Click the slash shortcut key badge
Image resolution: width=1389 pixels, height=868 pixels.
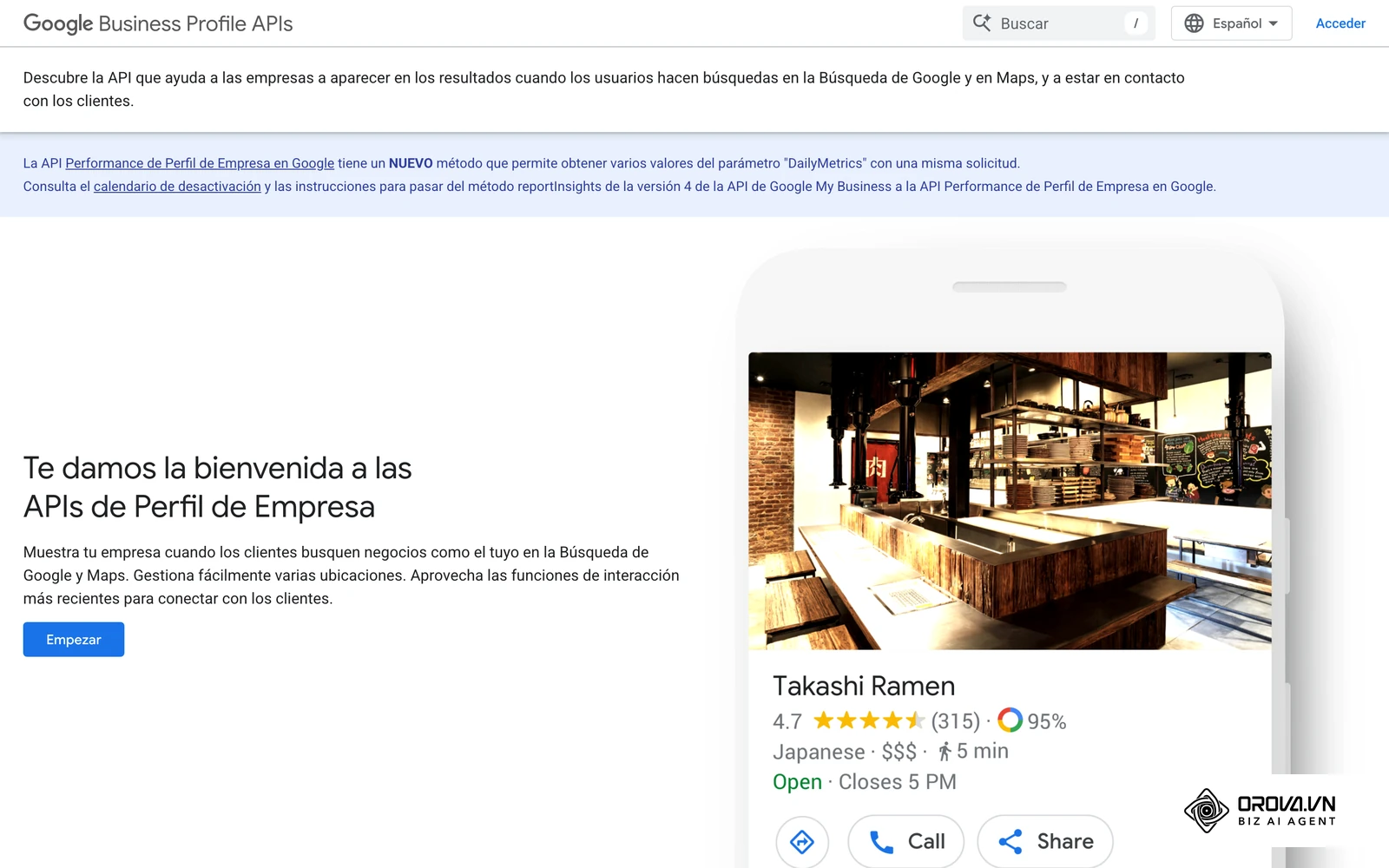1136,23
